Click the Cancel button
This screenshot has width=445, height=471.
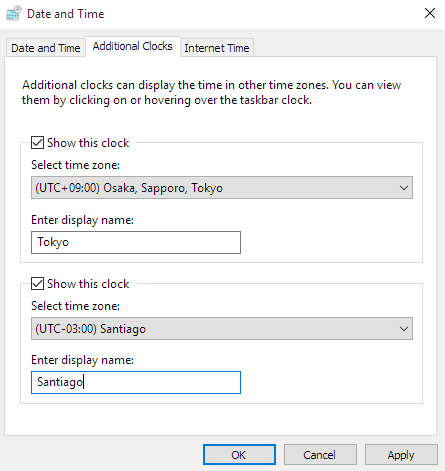[x=320, y=455]
